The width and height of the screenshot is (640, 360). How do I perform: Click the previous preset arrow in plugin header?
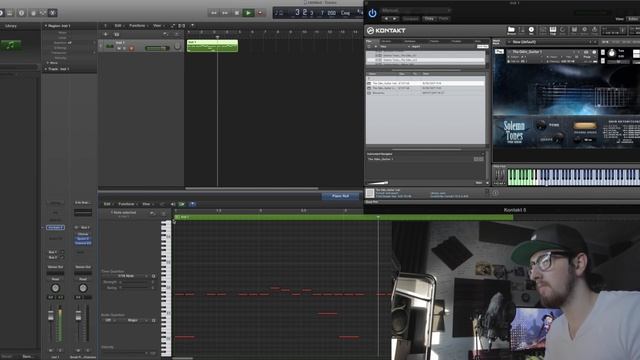[386, 19]
